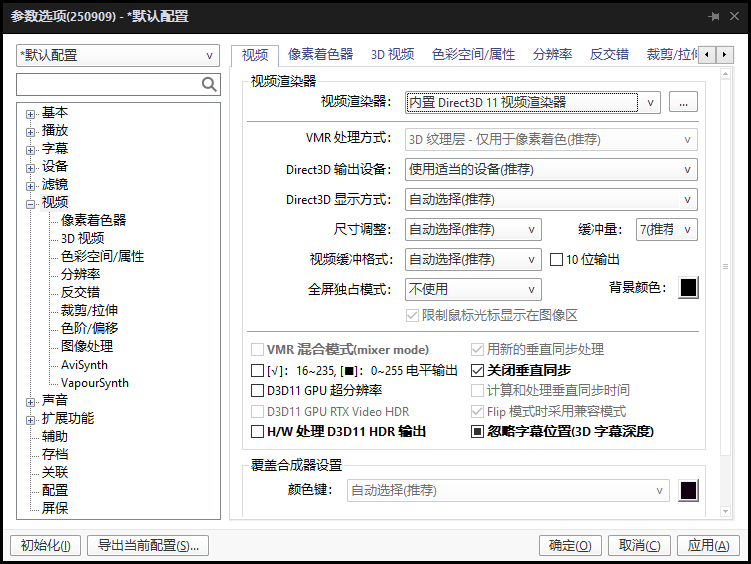The image size is (751, 564).
Task: Toggle the 关闭垂直同步 checkbox
Action: click(478, 370)
